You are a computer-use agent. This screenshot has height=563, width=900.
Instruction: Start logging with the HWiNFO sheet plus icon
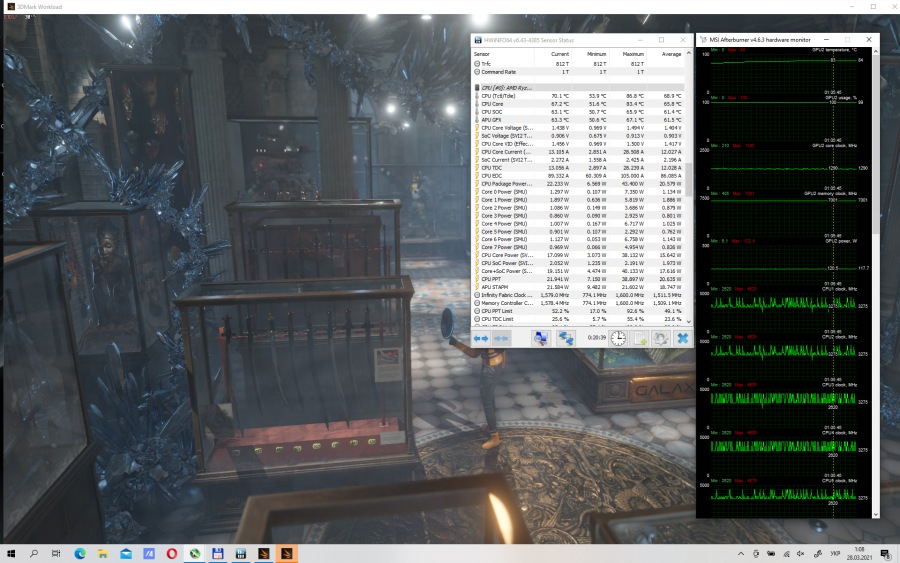(640, 339)
